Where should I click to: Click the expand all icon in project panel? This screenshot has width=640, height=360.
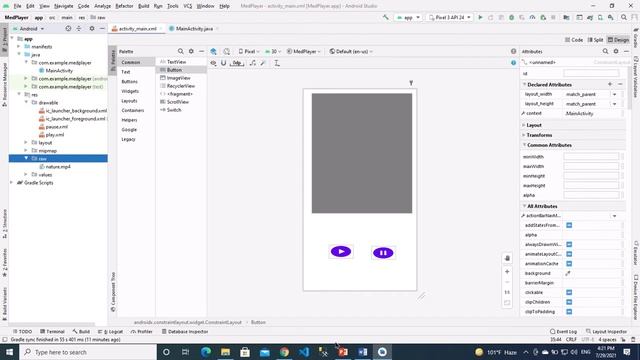79,29
